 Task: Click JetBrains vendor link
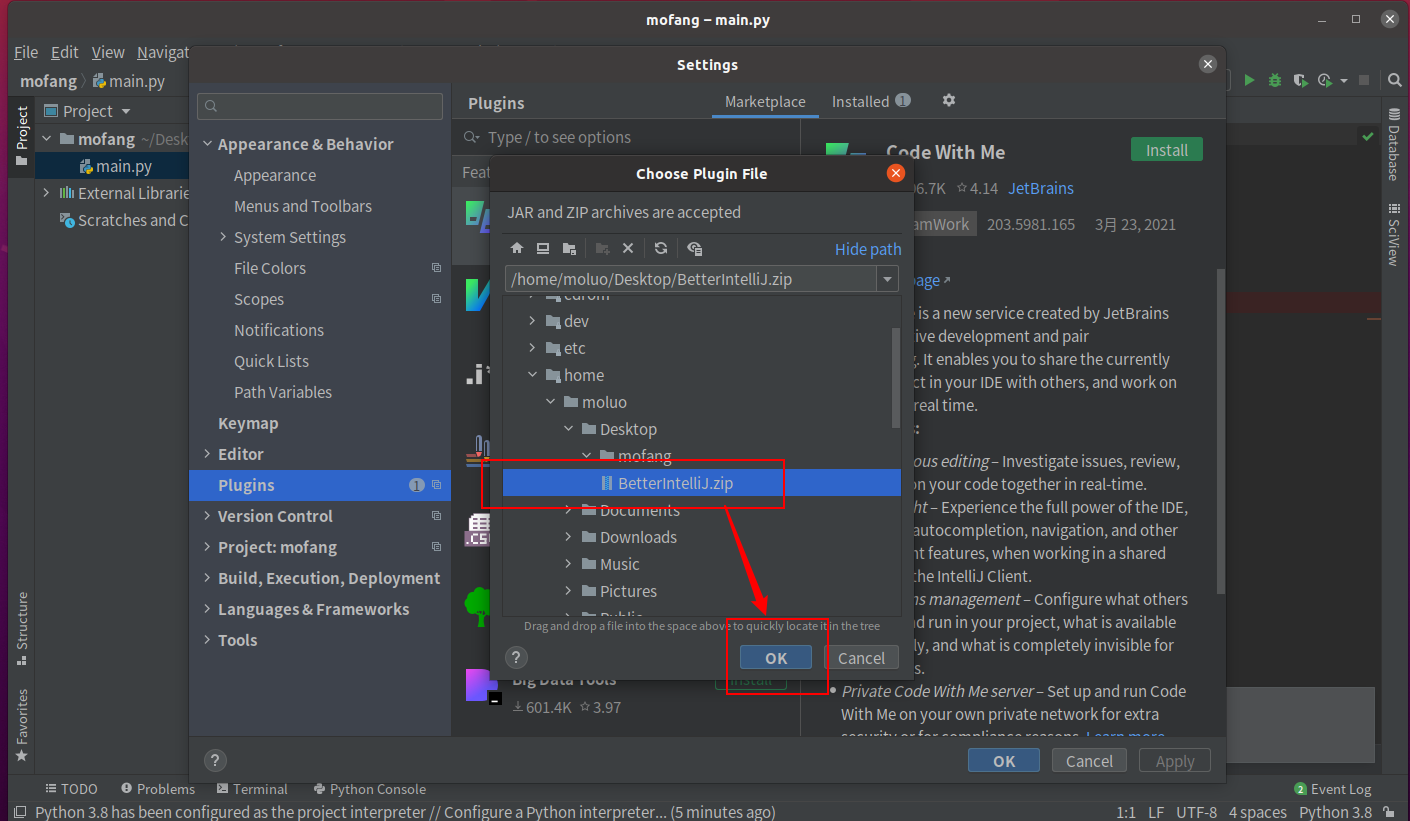(x=1041, y=188)
